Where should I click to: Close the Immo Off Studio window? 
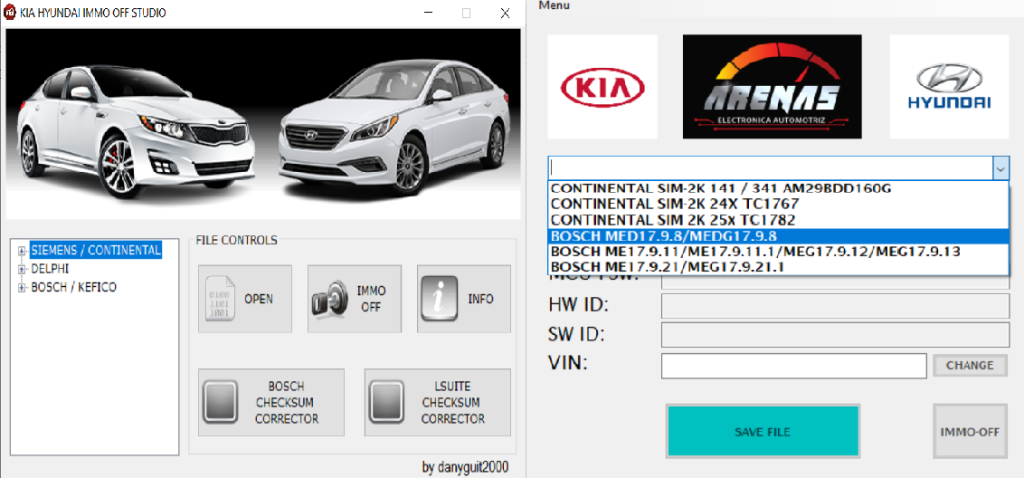click(505, 13)
